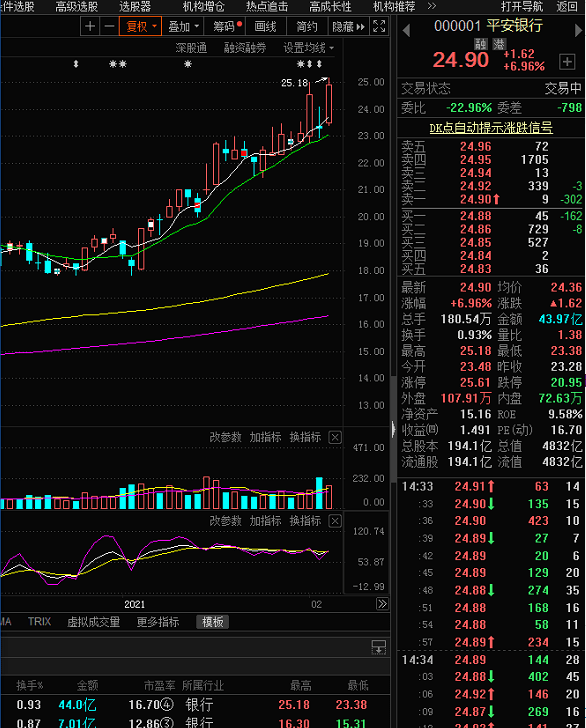Viewport: 586px width, 728px height.
Task: Show more top menu items via >> chevron
Action: coord(432,6)
